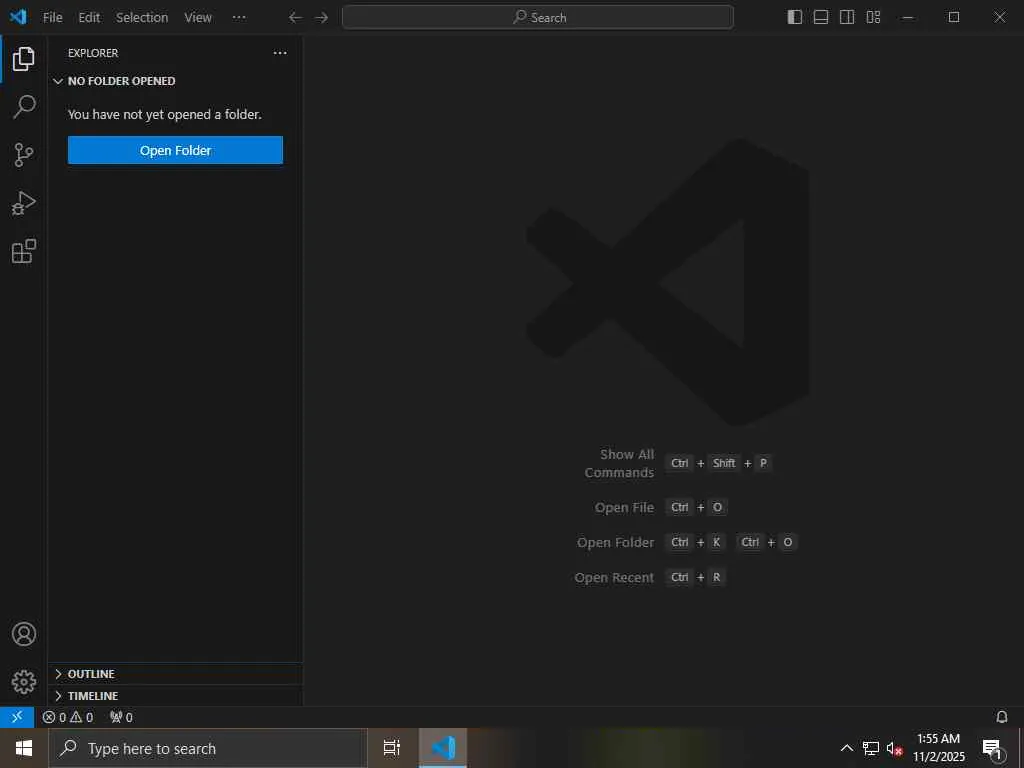Screen dimensions: 1024x768
Task: Close the VS Code window
Action: click(x=1000, y=18)
